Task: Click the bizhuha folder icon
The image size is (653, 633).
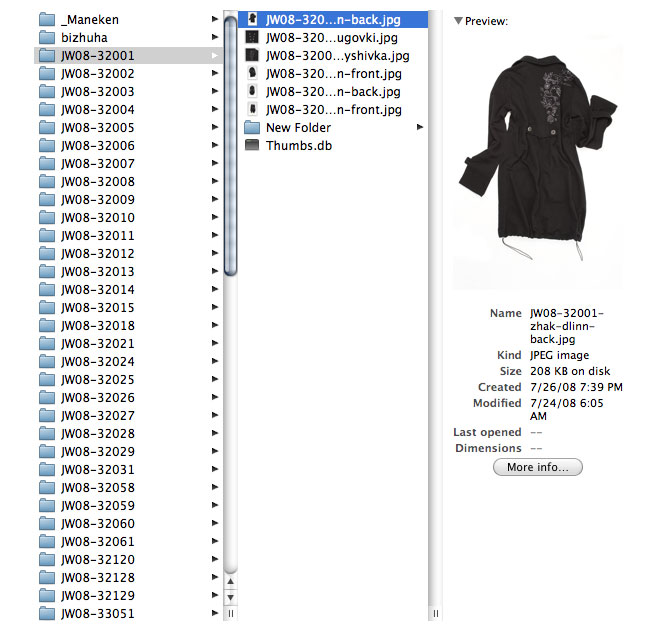Action: (46, 38)
